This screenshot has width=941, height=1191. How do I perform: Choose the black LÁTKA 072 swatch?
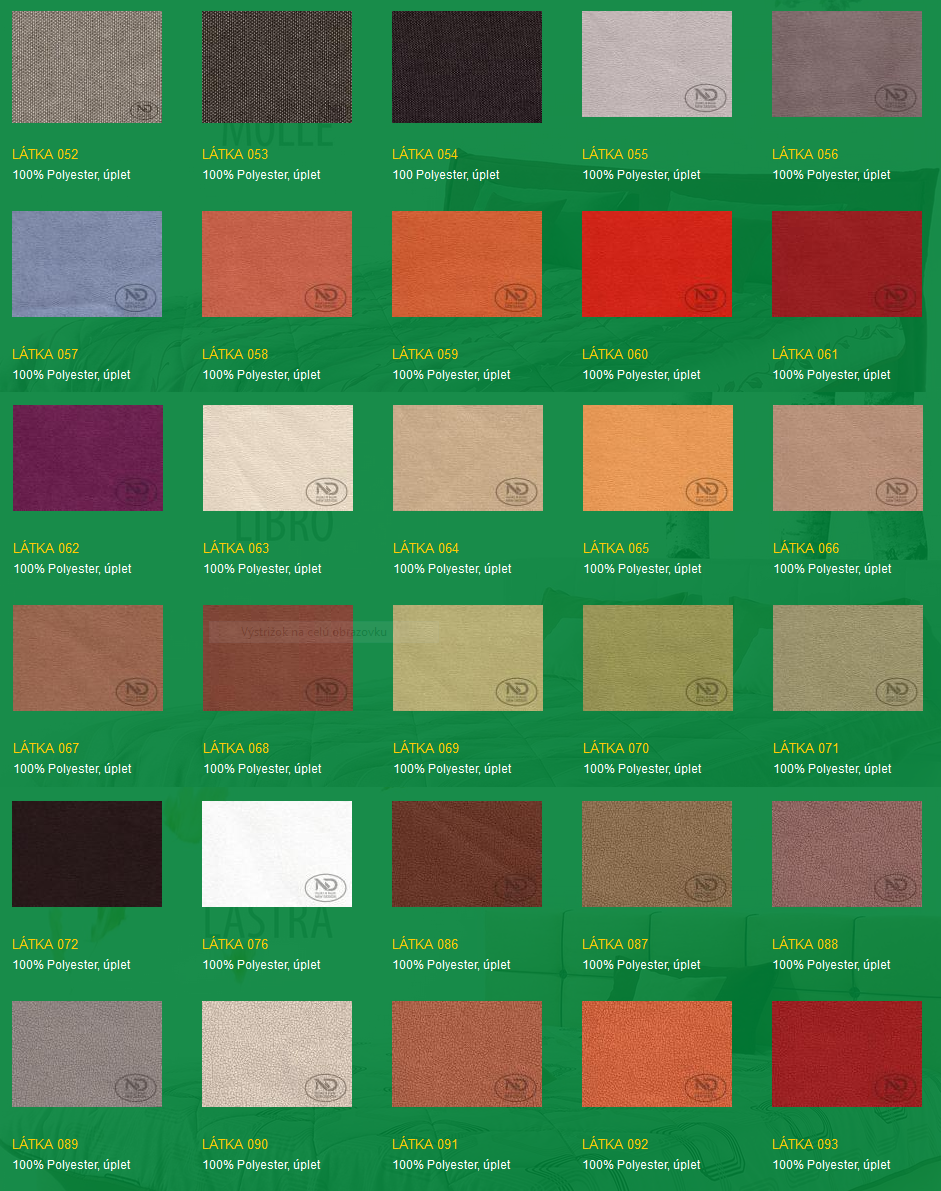coord(87,854)
